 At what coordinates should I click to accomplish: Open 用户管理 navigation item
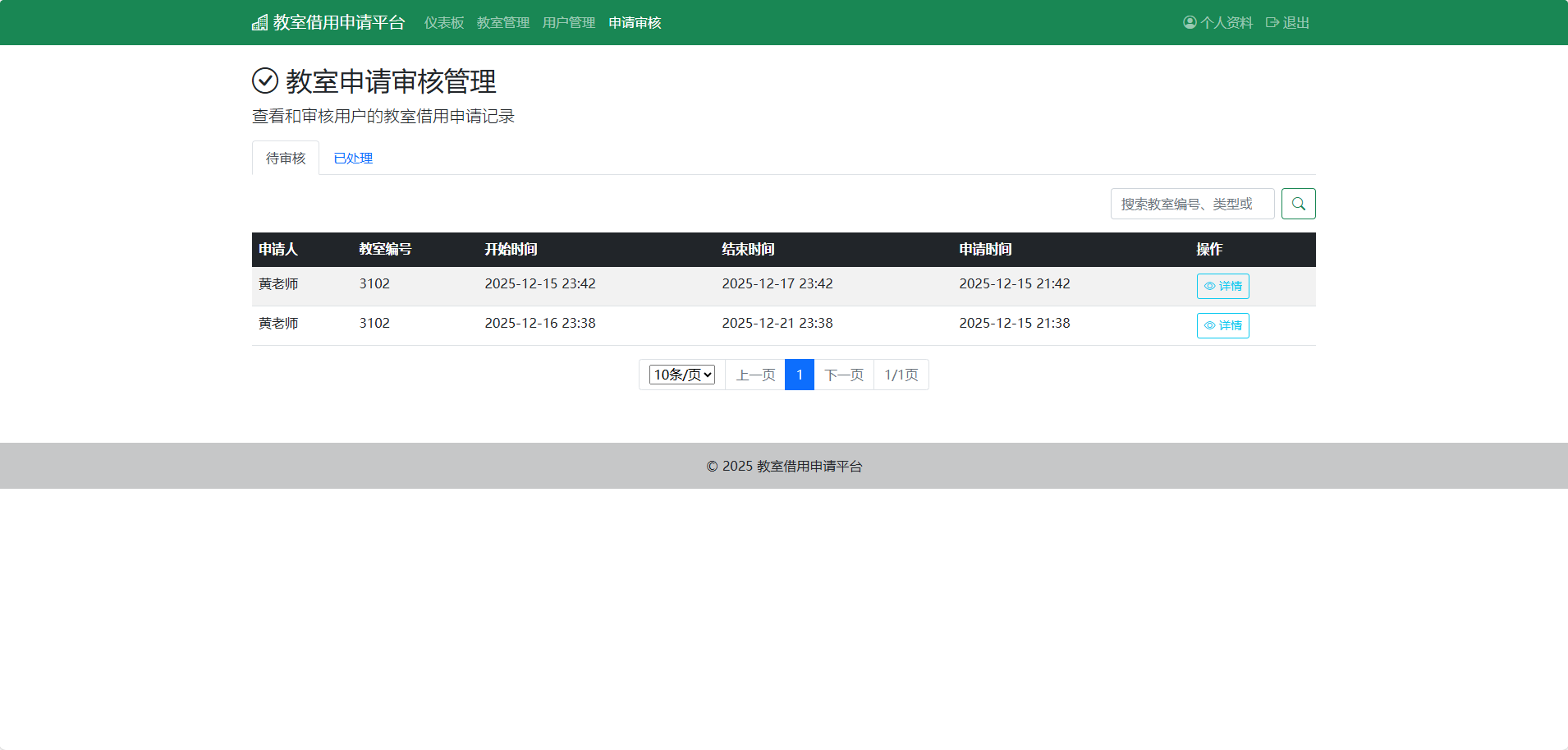[x=569, y=23]
